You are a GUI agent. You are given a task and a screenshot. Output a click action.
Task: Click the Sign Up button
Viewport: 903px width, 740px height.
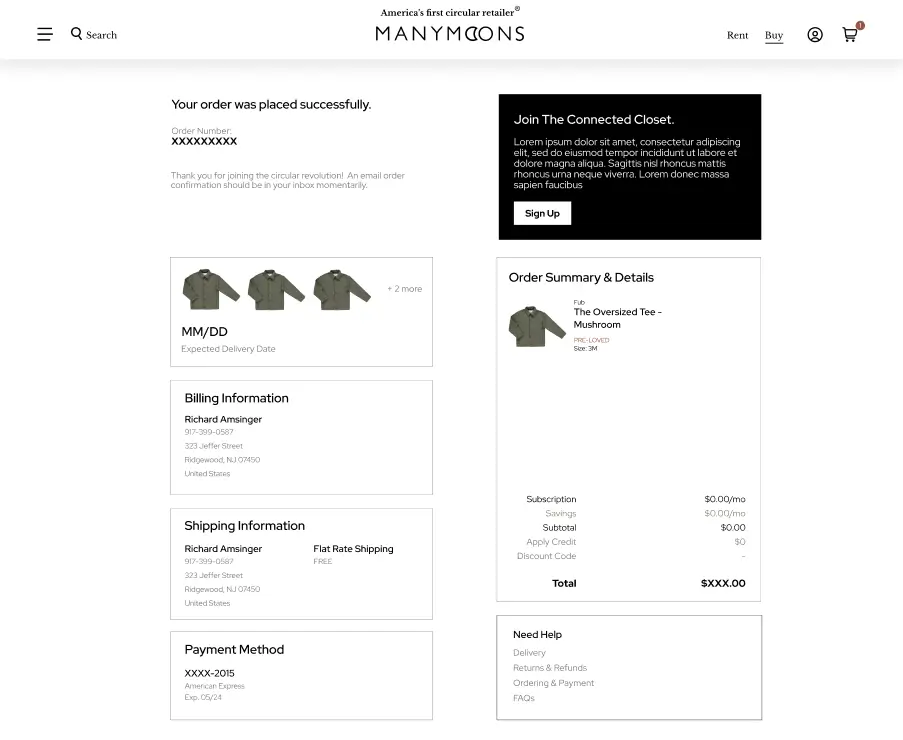[x=542, y=213]
